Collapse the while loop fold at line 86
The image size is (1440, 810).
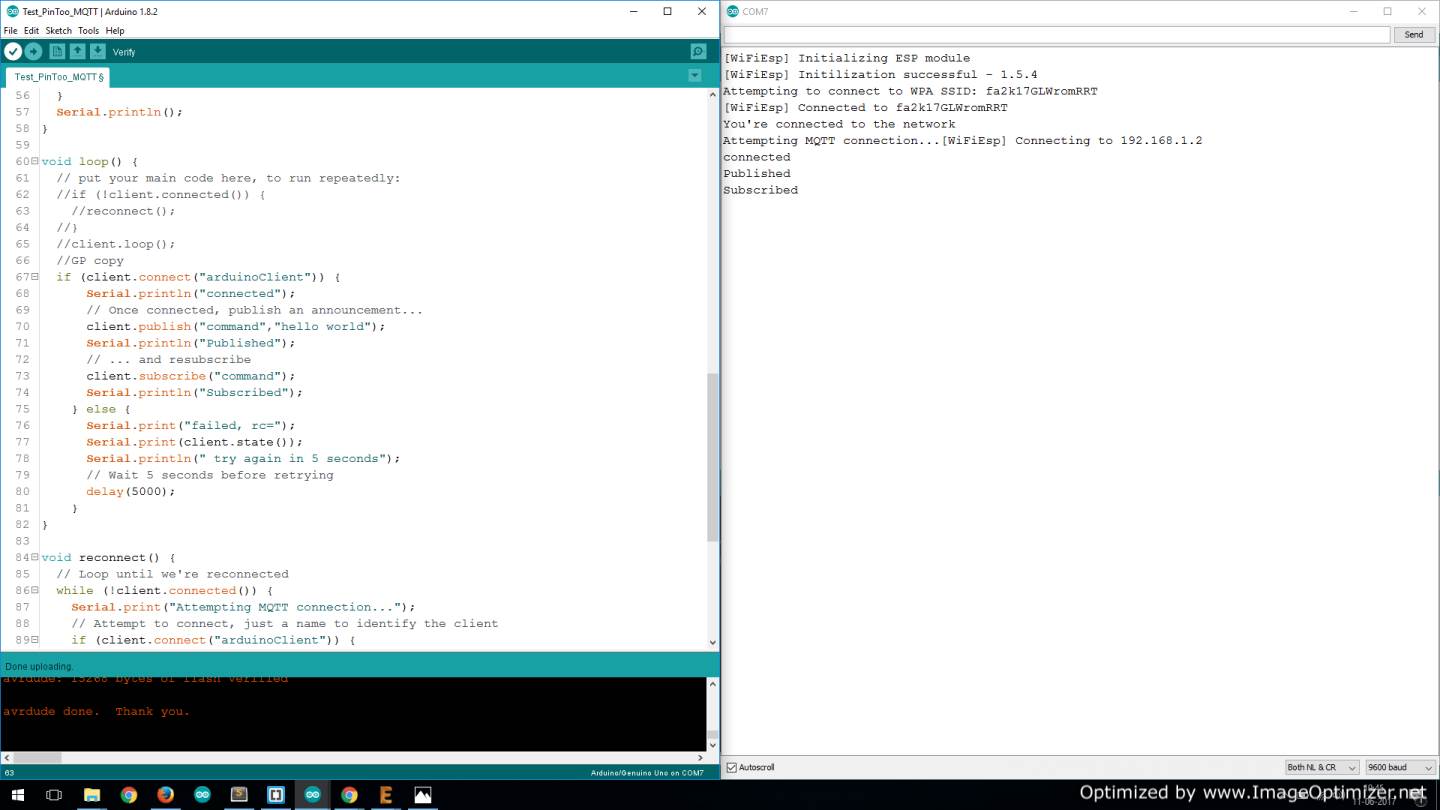pyautogui.click(x=35, y=590)
